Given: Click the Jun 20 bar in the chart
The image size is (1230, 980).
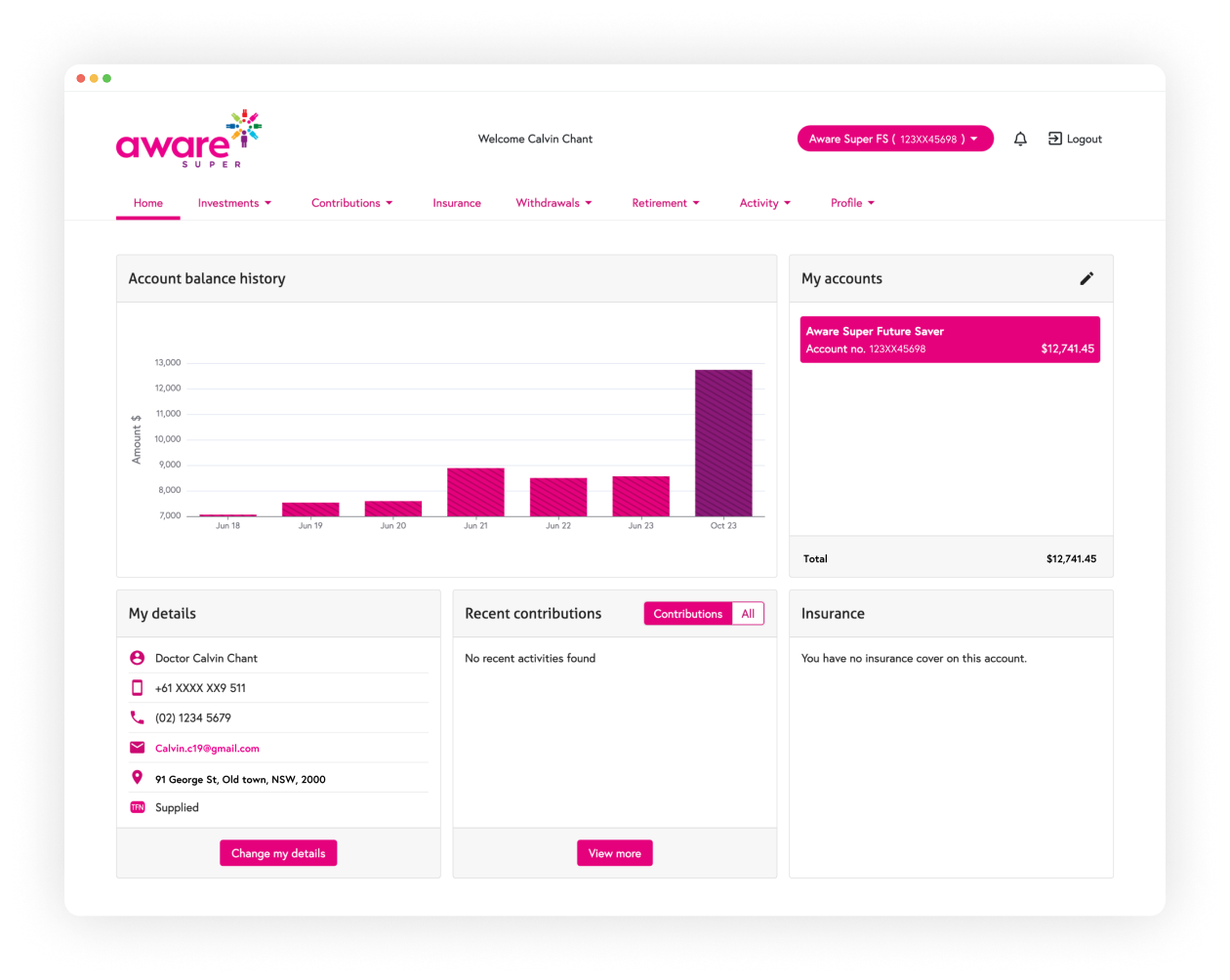Looking at the screenshot, I should click(393, 509).
